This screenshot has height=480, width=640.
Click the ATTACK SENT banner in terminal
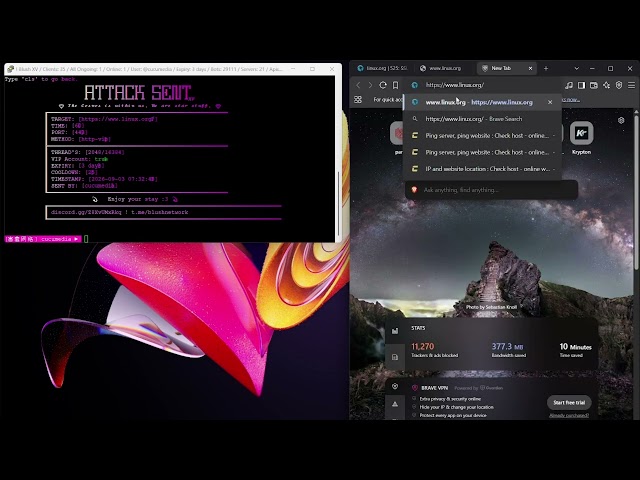pyautogui.click(x=138, y=93)
